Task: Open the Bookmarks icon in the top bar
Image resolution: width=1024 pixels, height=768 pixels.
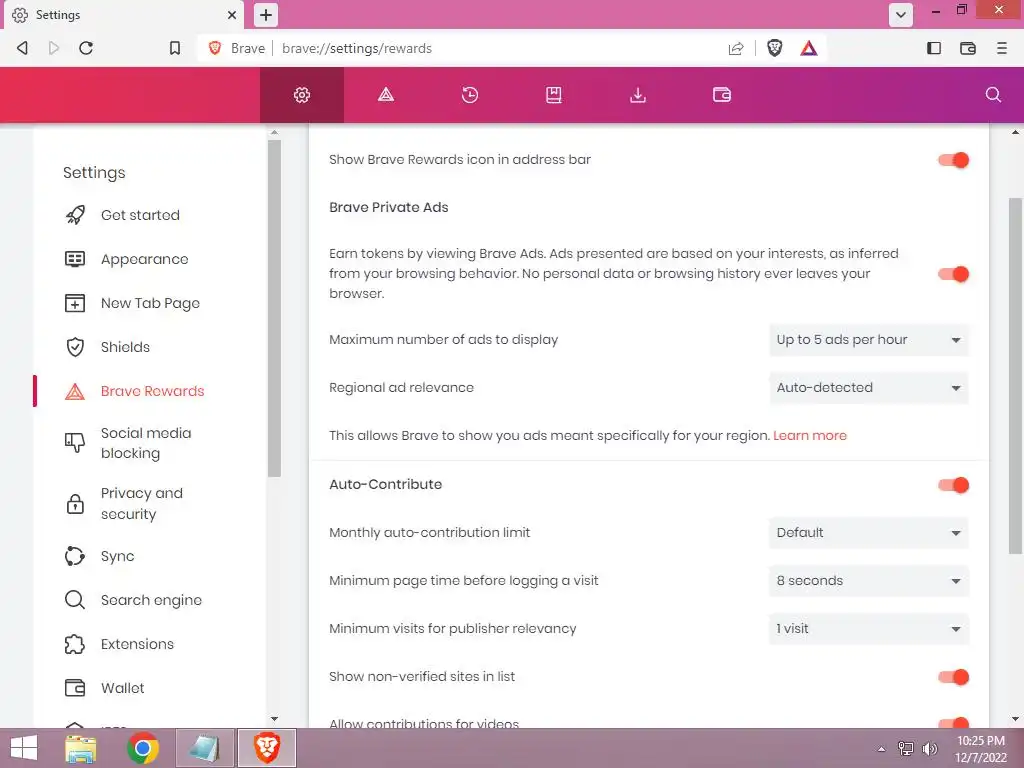Action: click(554, 95)
